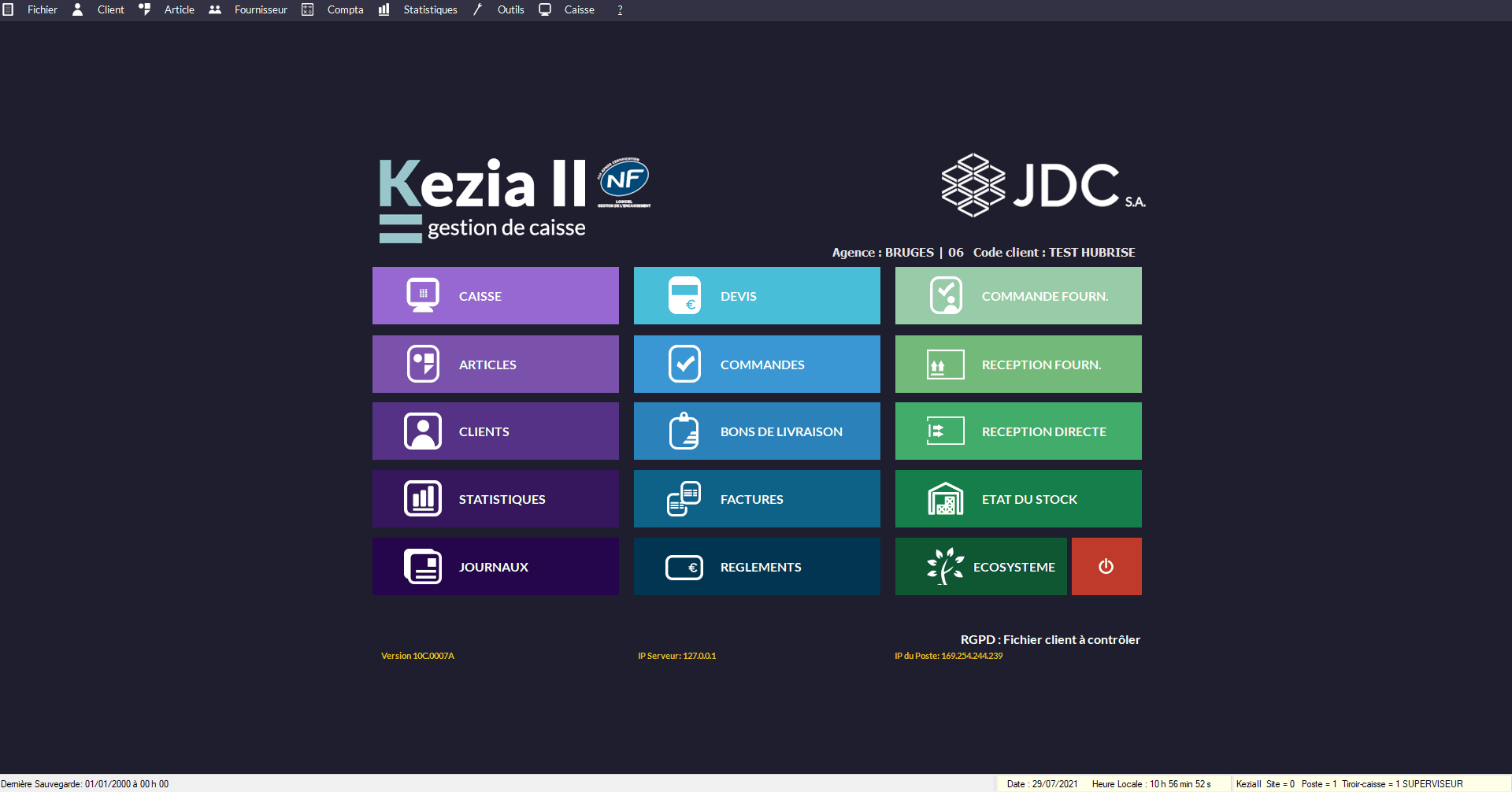Click the REGLEMENTS euro banknote icon
This screenshot has width=1512, height=792.
click(684, 567)
